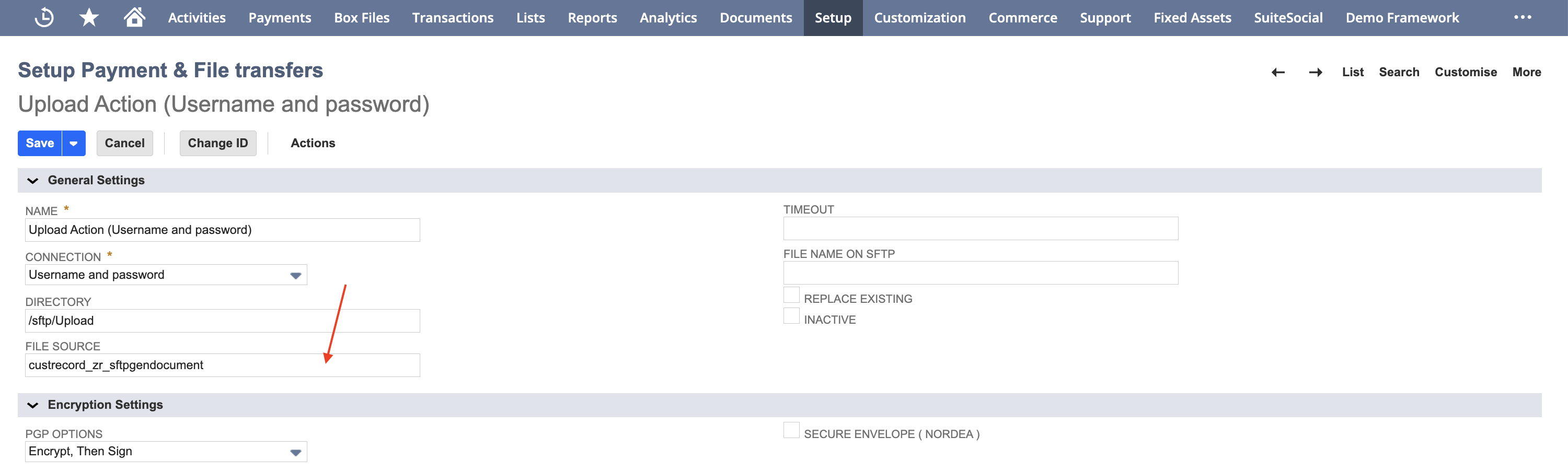Collapse the General Settings section
1568x472 pixels.
33,181
